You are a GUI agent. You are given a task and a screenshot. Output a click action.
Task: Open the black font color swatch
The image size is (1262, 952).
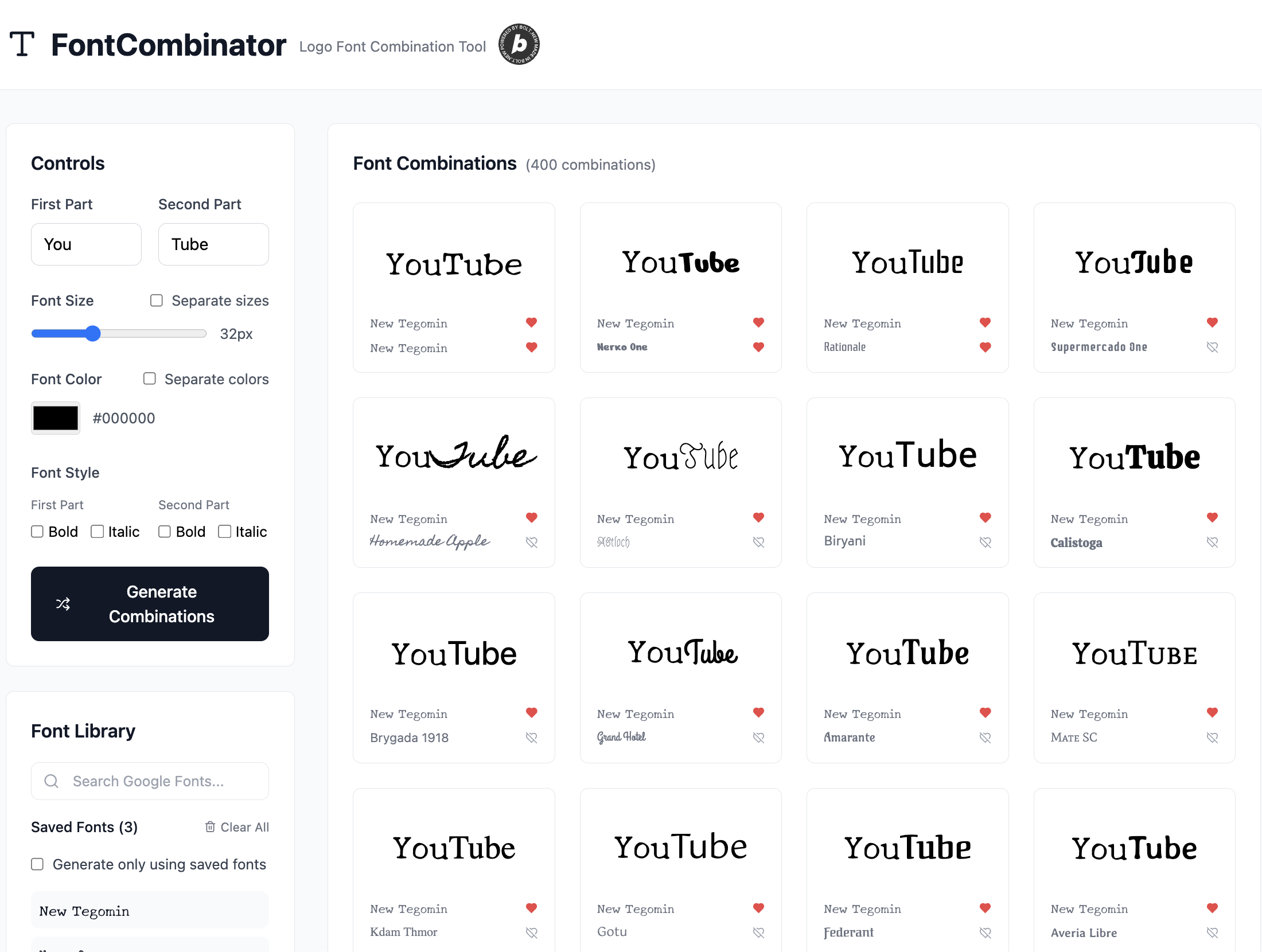(x=56, y=418)
